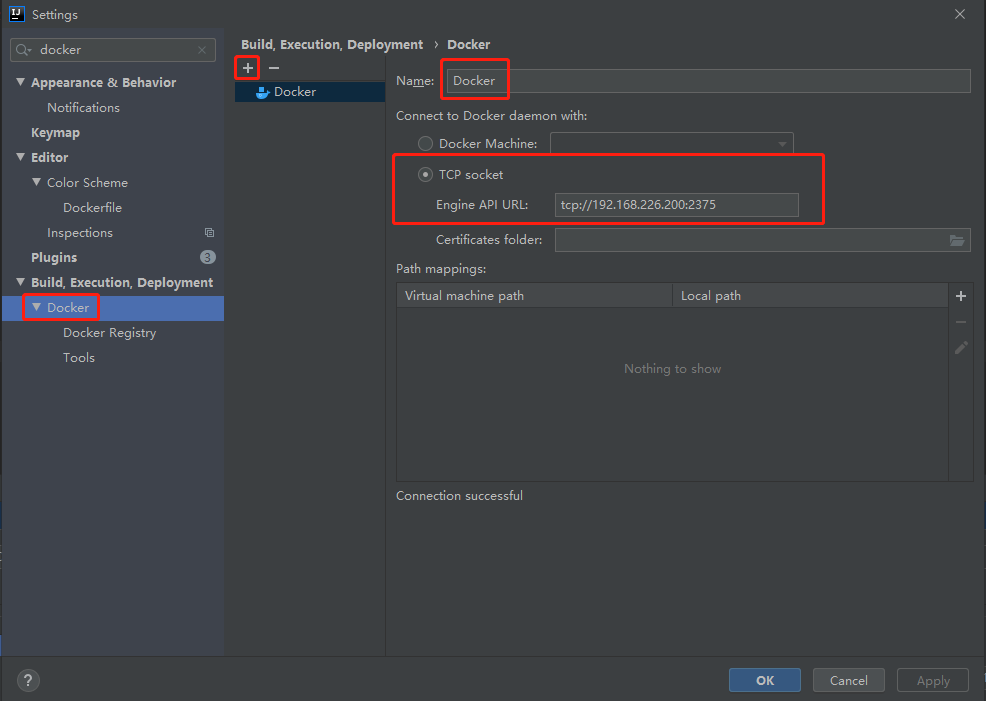Click Build, Execution, Deployment breadcrumb

pos(332,45)
